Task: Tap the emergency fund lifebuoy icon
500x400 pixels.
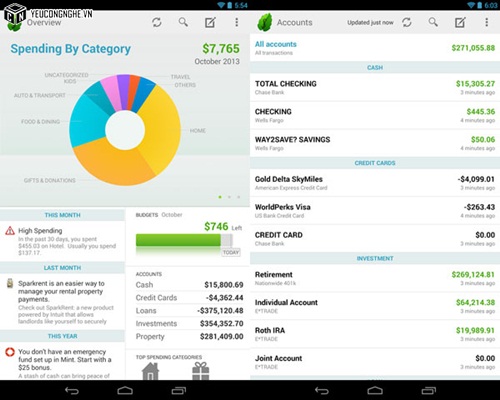Action: (10, 352)
